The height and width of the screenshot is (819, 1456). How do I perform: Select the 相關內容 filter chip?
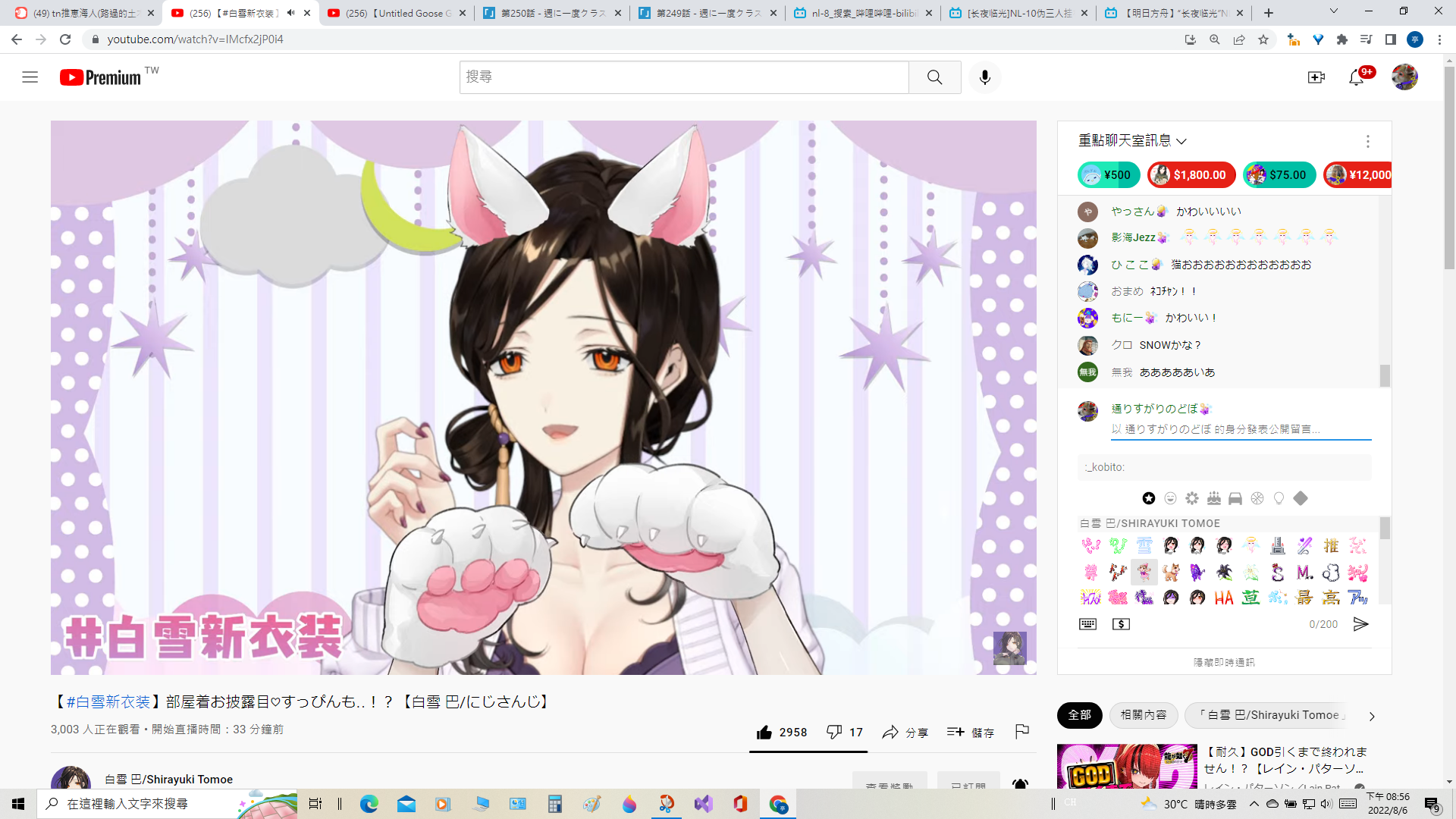click(x=1144, y=715)
